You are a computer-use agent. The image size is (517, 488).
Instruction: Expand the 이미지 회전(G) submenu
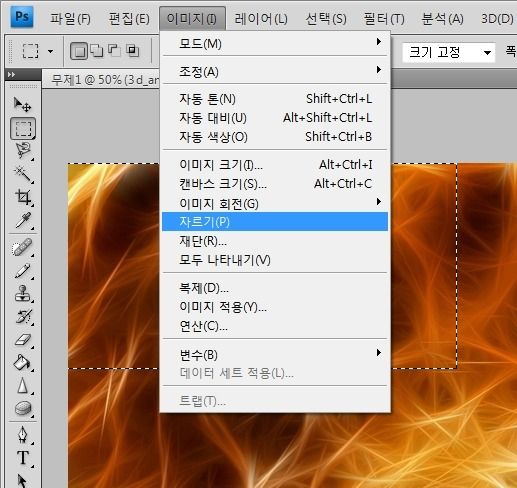coord(275,203)
